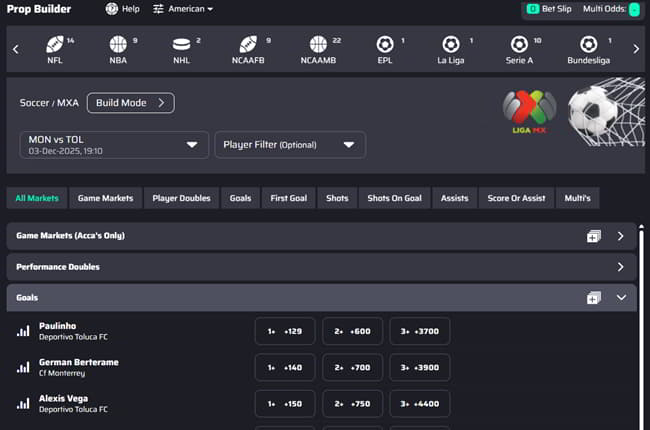Switch to Assists tab
650x430 pixels.
click(x=454, y=198)
